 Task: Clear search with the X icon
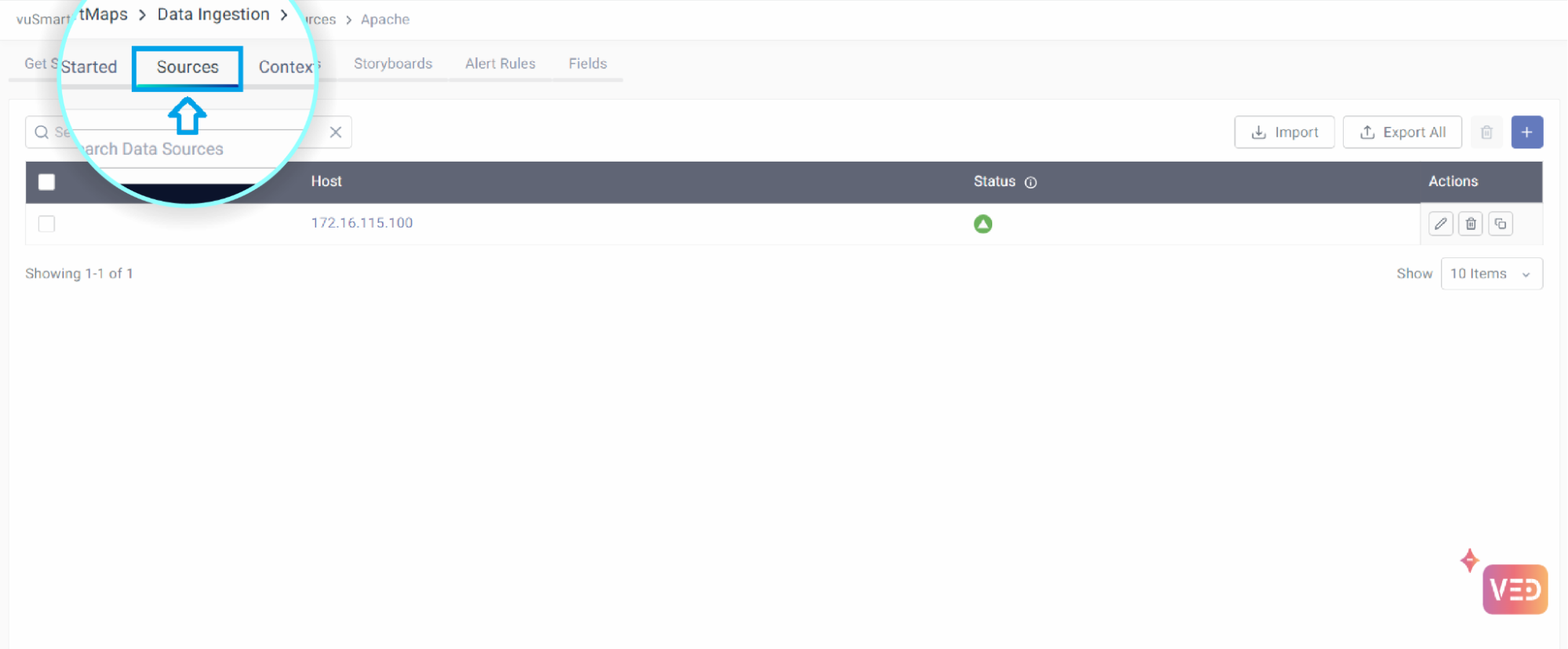pyautogui.click(x=336, y=132)
